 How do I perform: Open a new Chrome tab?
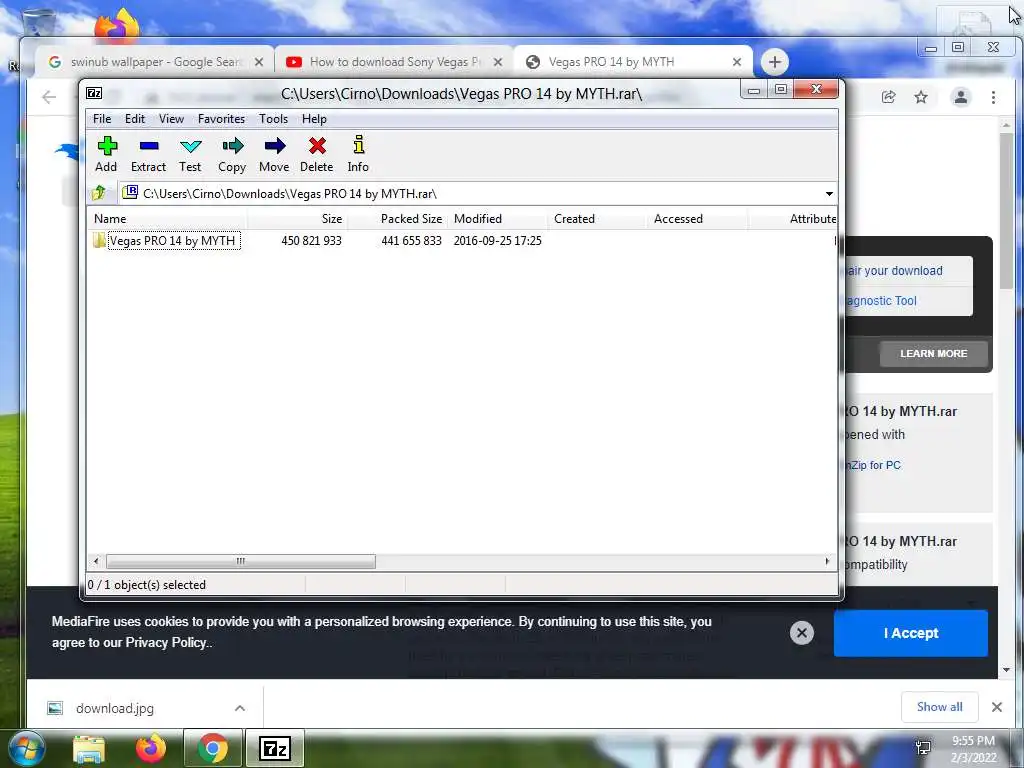pos(775,62)
